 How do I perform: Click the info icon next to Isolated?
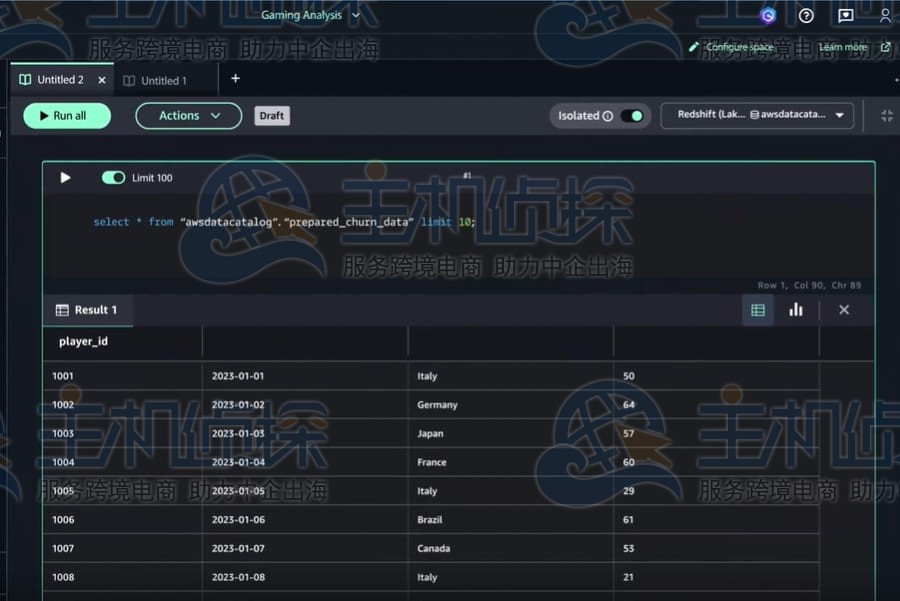pos(608,116)
